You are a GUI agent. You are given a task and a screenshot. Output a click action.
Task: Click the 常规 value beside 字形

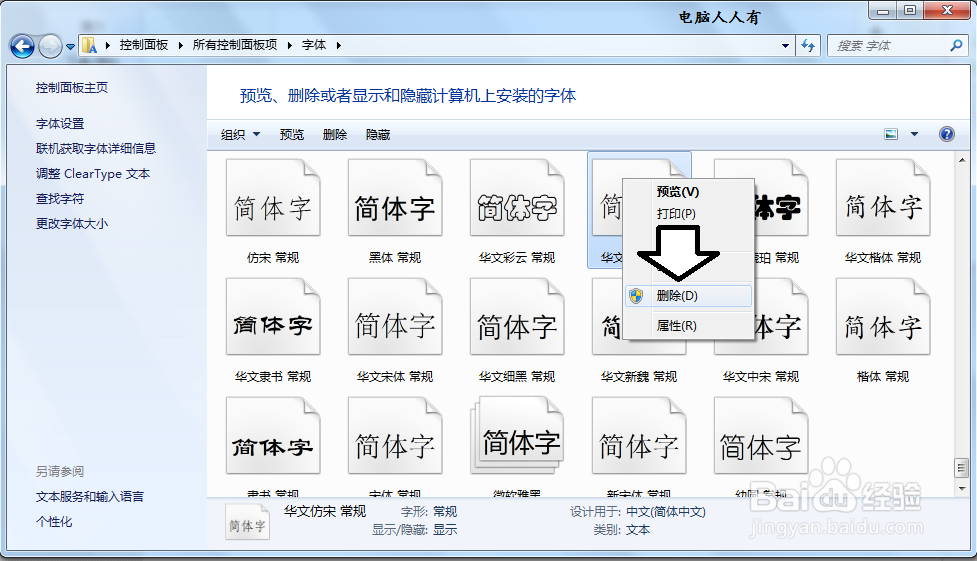tap(445, 512)
